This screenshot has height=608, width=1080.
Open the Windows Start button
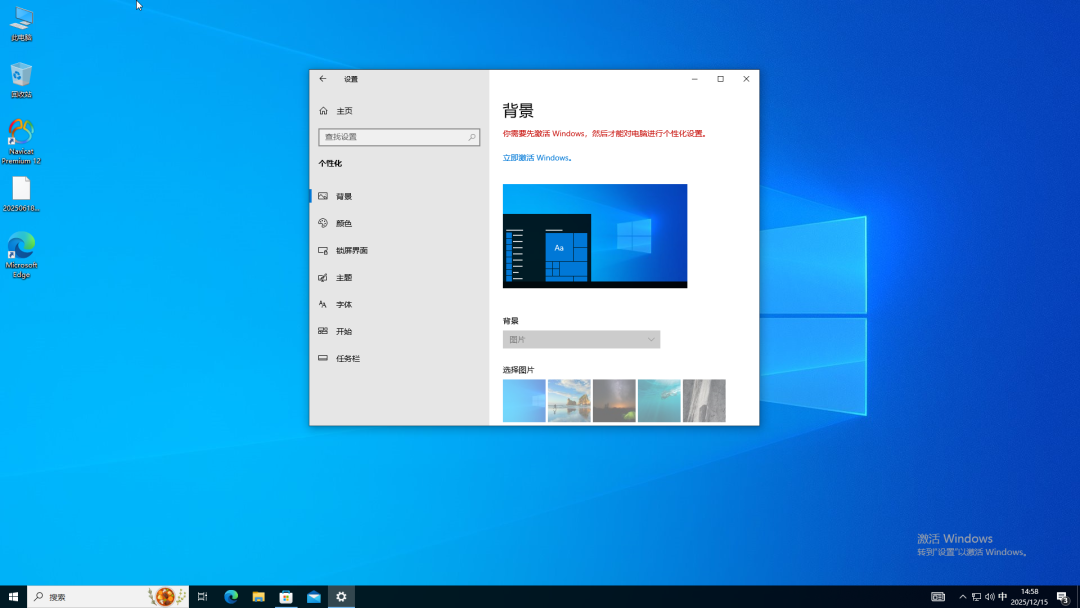tap(13, 597)
